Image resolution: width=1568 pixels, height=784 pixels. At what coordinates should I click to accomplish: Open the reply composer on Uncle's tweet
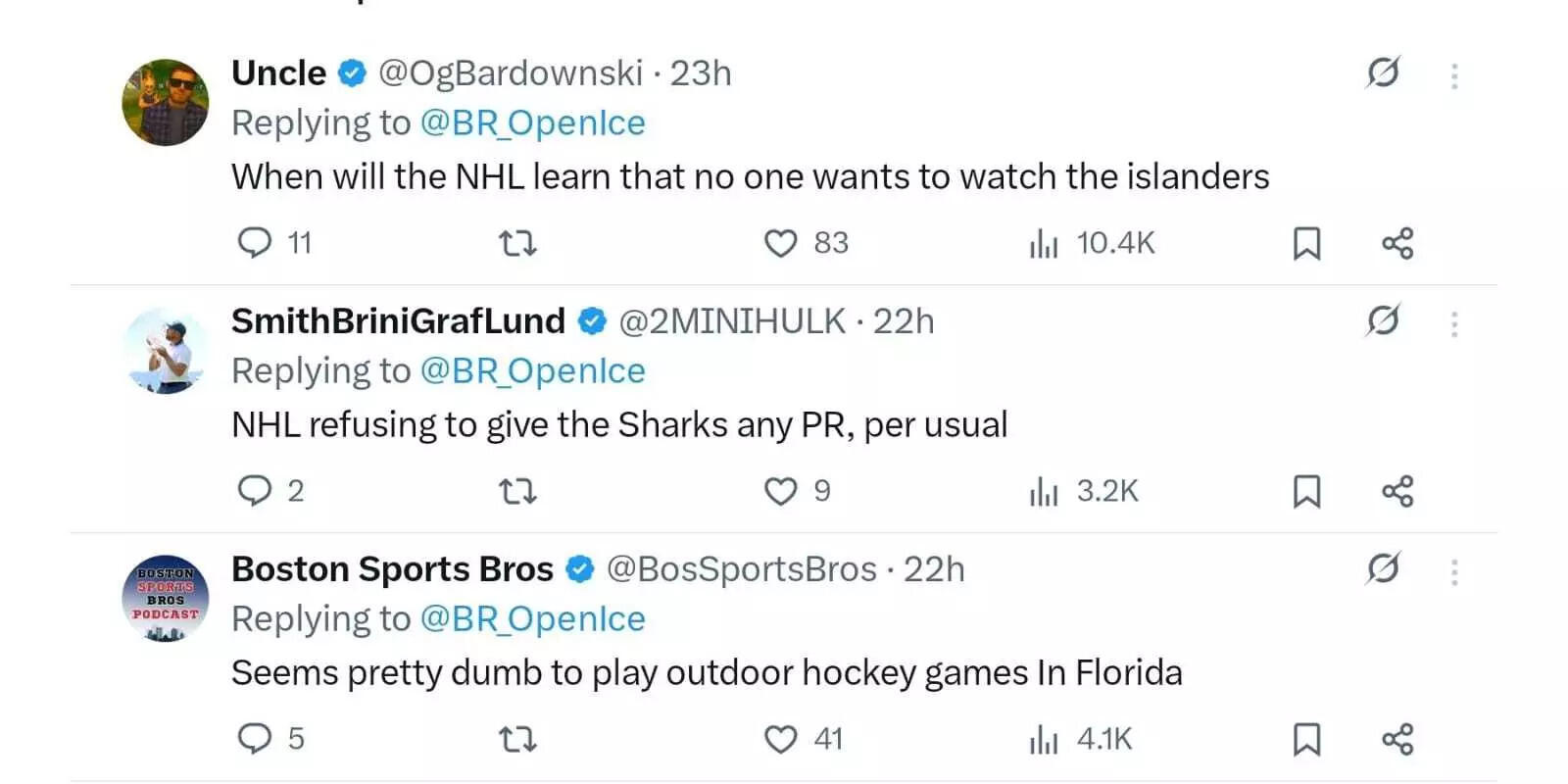point(255,243)
